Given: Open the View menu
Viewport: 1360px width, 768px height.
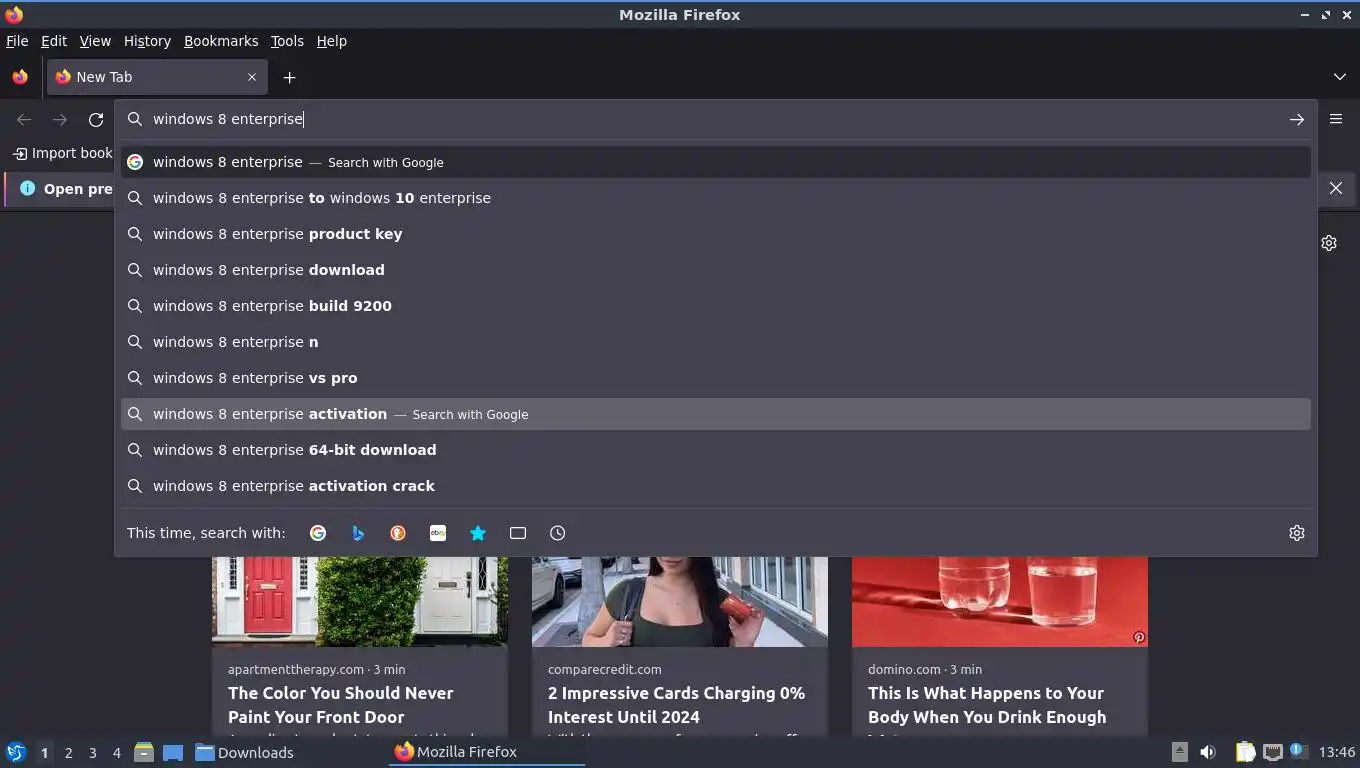Looking at the screenshot, I should 95,41.
